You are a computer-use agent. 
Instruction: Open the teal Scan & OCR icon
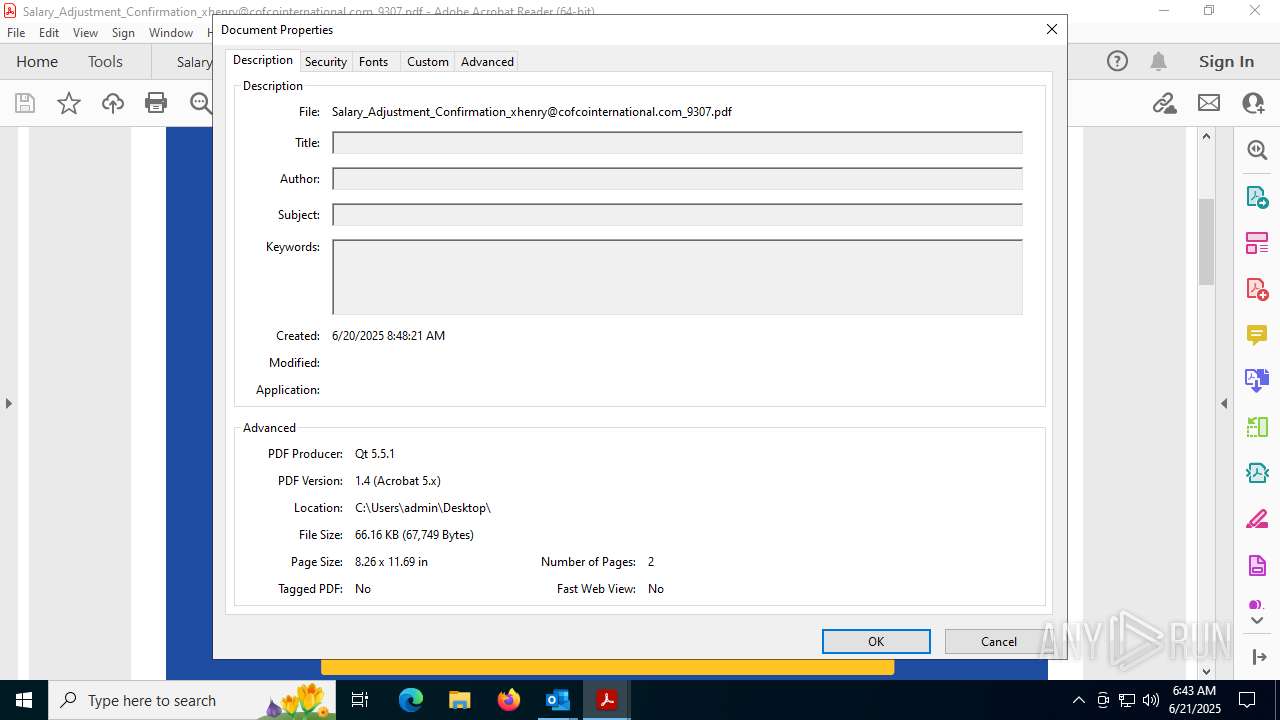[1257, 473]
